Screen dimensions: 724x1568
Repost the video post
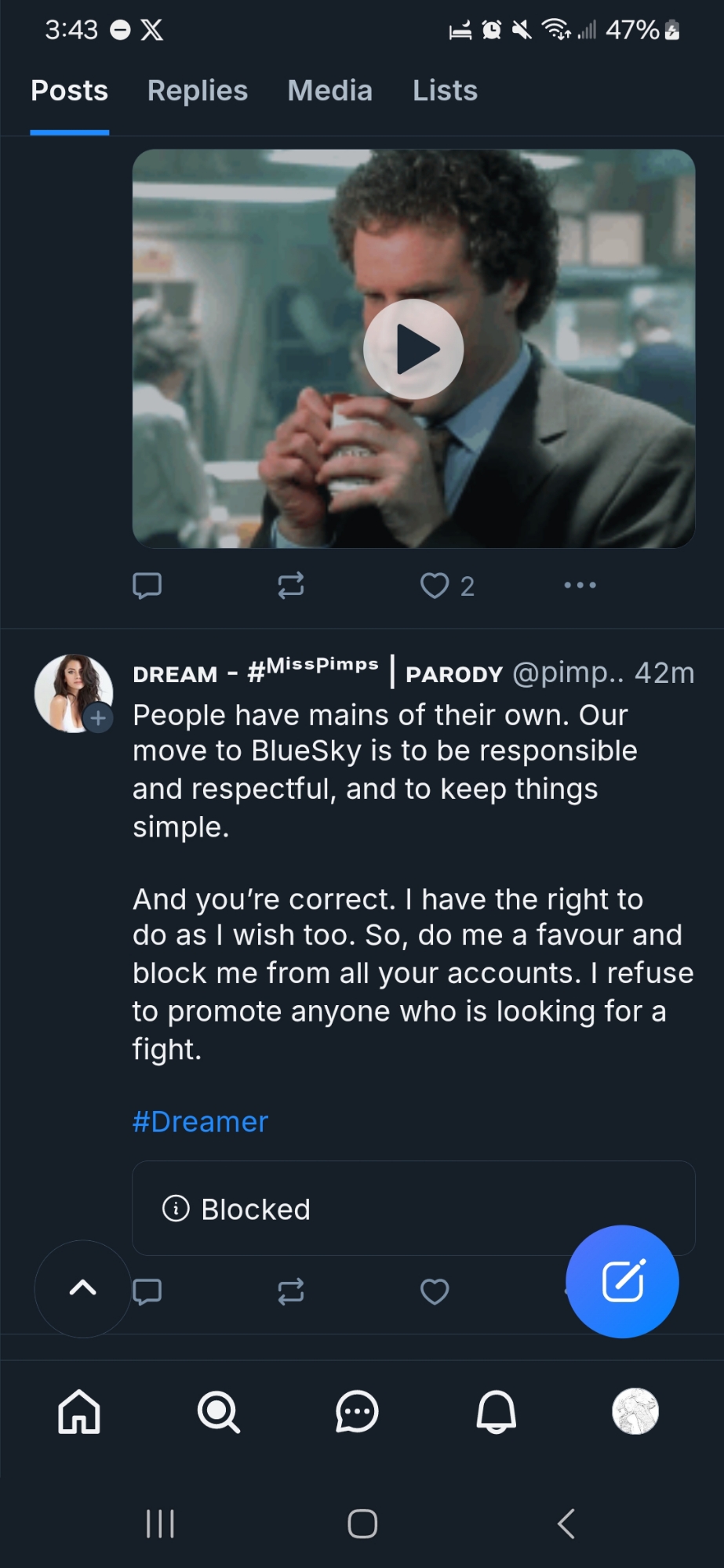point(291,586)
